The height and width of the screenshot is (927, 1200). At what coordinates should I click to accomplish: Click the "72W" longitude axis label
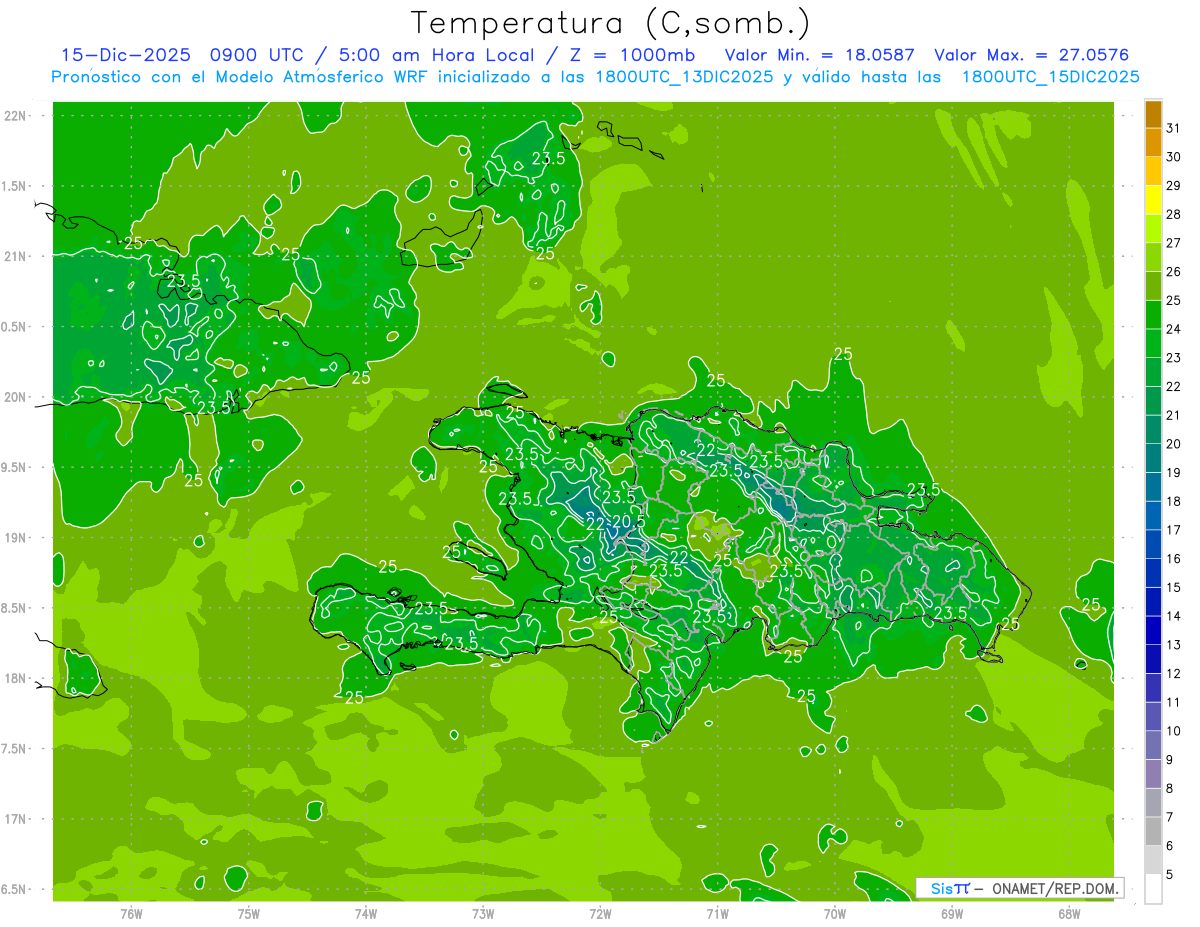point(600,913)
